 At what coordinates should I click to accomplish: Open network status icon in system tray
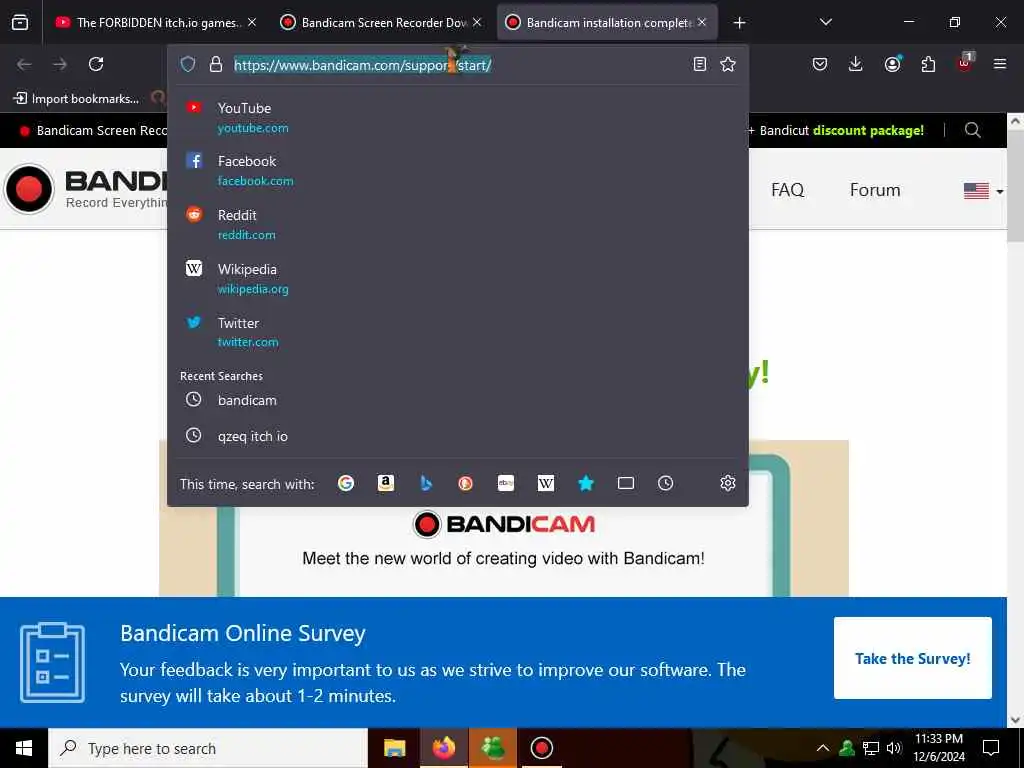[x=871, y=748]
